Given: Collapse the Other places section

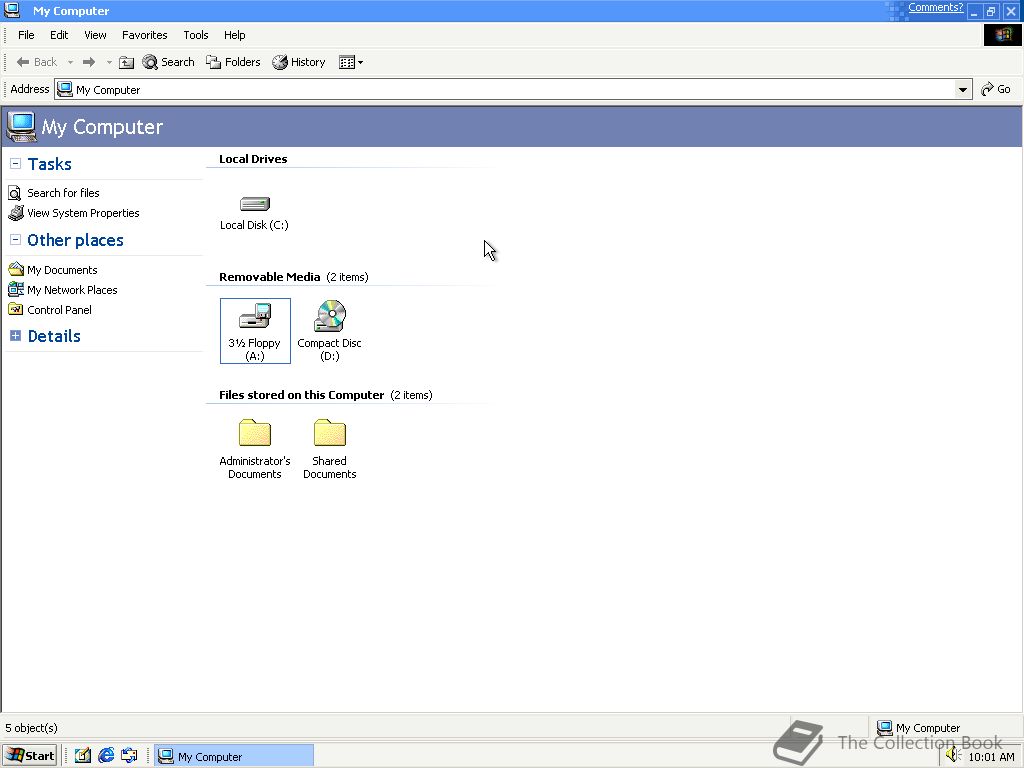Looking at the screenshot, I should click(16, 240).
